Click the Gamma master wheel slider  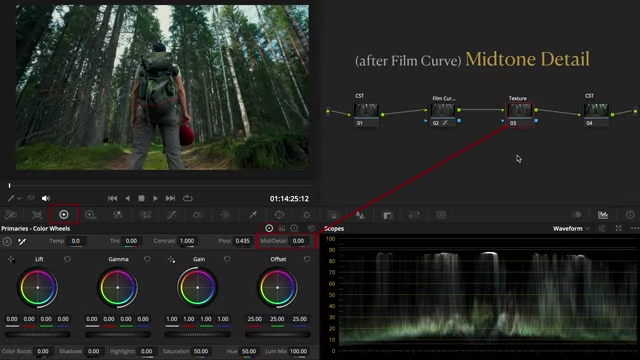point(118,334)
